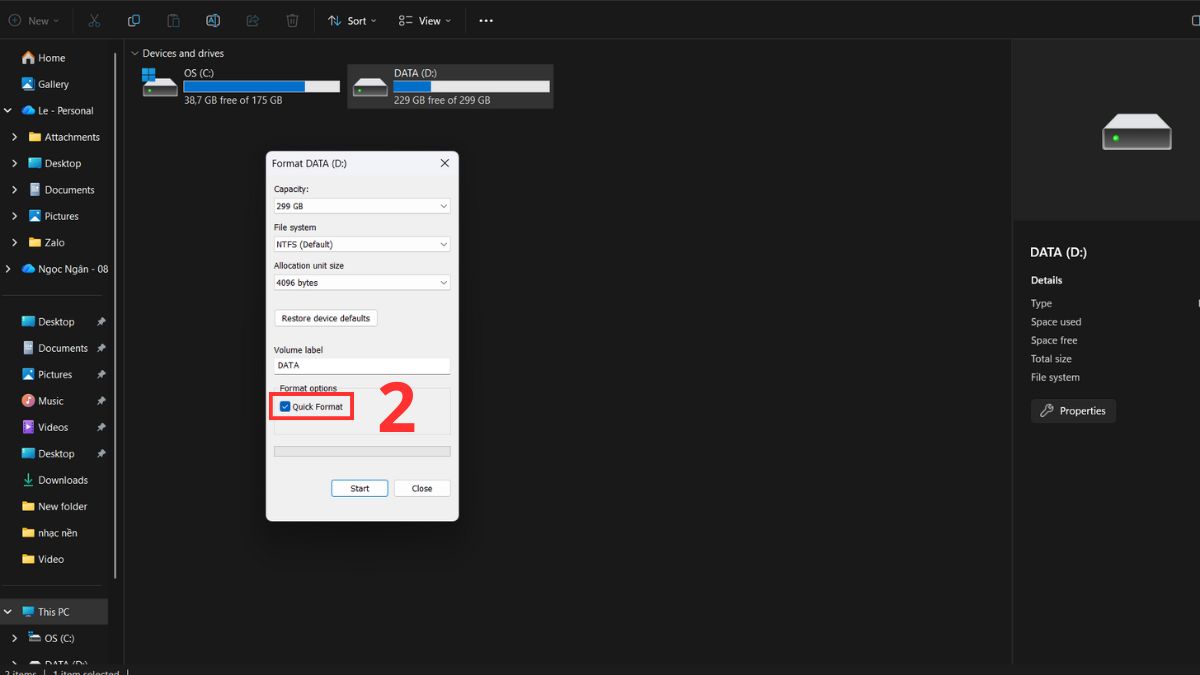Click the Copy icon in the toolbar
The image size is (1200, 675).
(x=134, y=20)
